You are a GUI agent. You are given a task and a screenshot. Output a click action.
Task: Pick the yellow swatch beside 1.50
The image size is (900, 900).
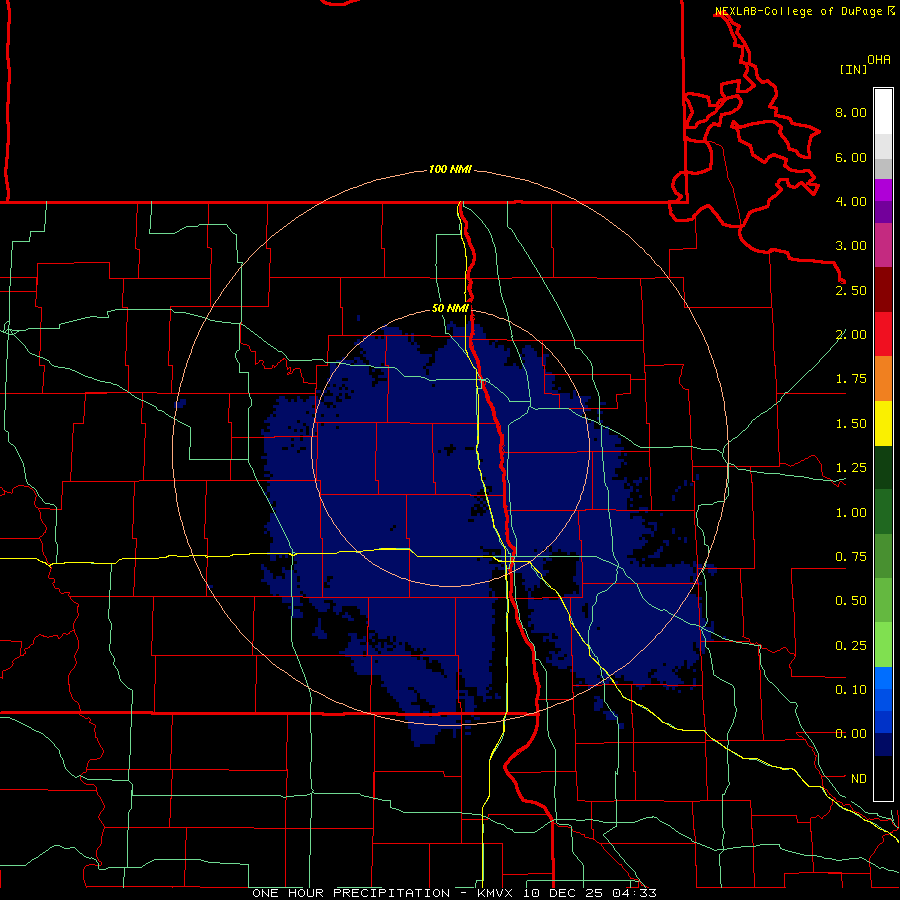tap(883, 423)
